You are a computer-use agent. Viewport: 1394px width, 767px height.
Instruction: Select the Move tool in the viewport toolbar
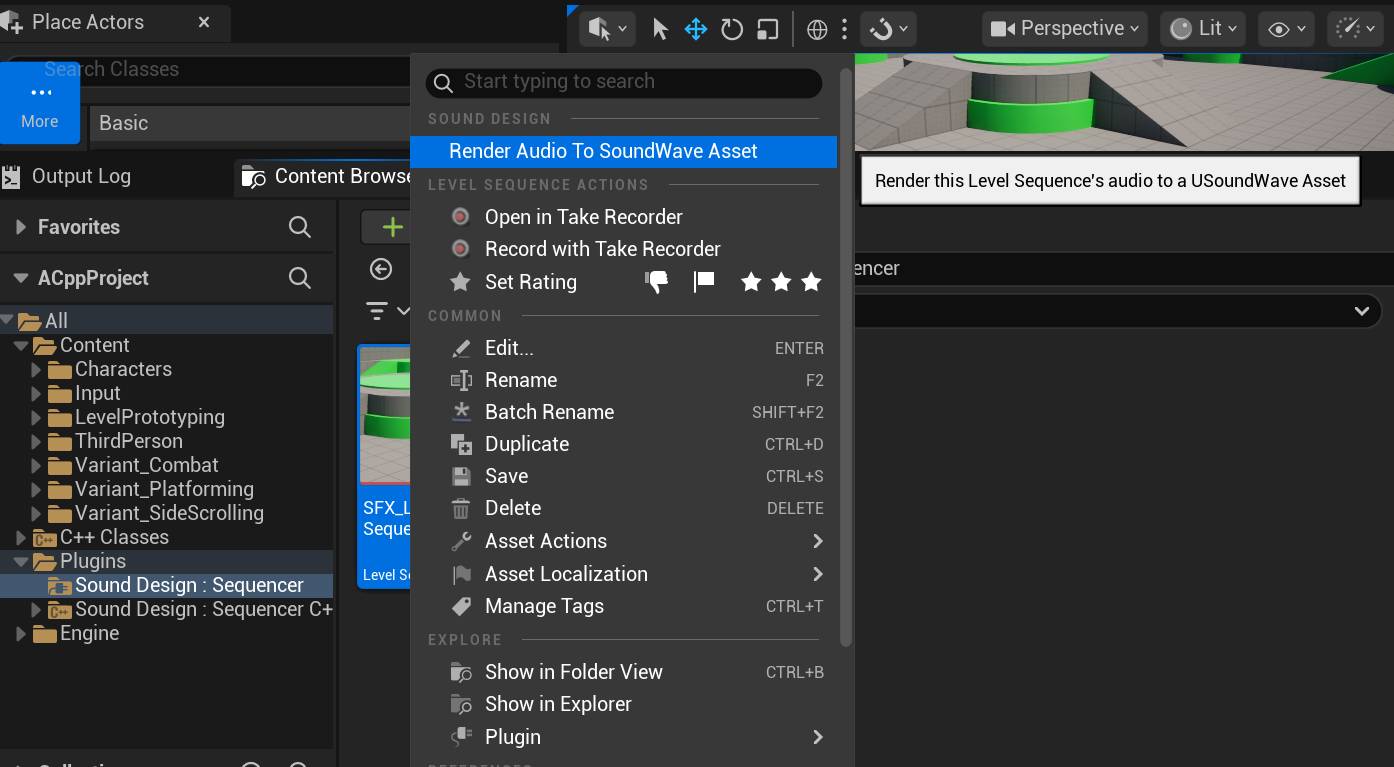coord(695,28)
